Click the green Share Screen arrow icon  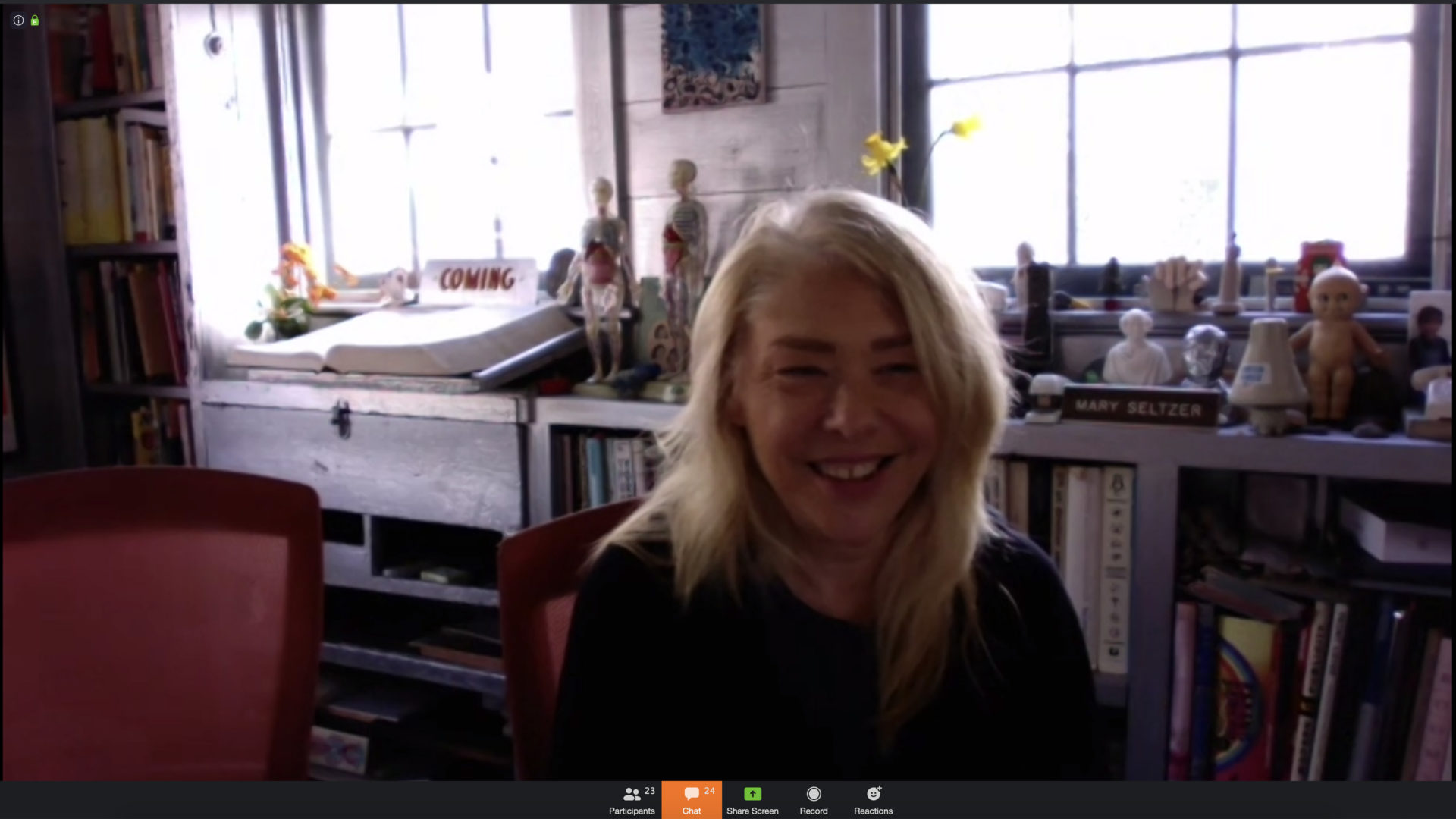pos(752,793)
